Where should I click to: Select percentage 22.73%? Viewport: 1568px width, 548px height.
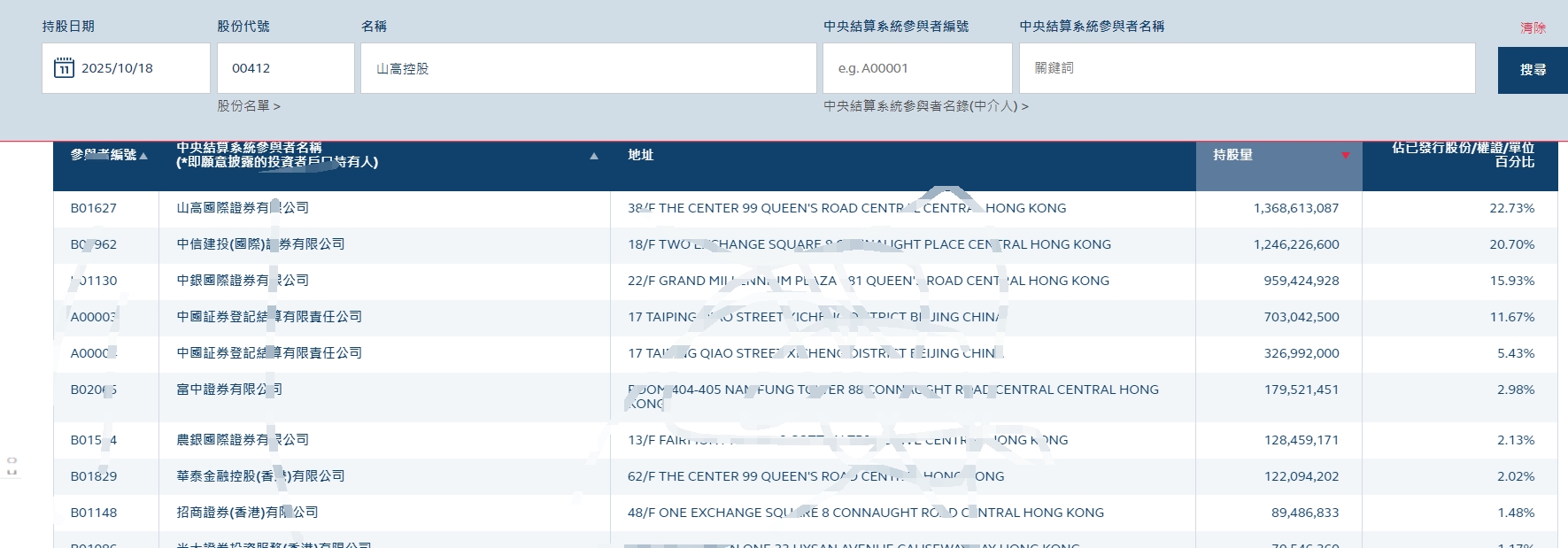(x=1512, y=208)
